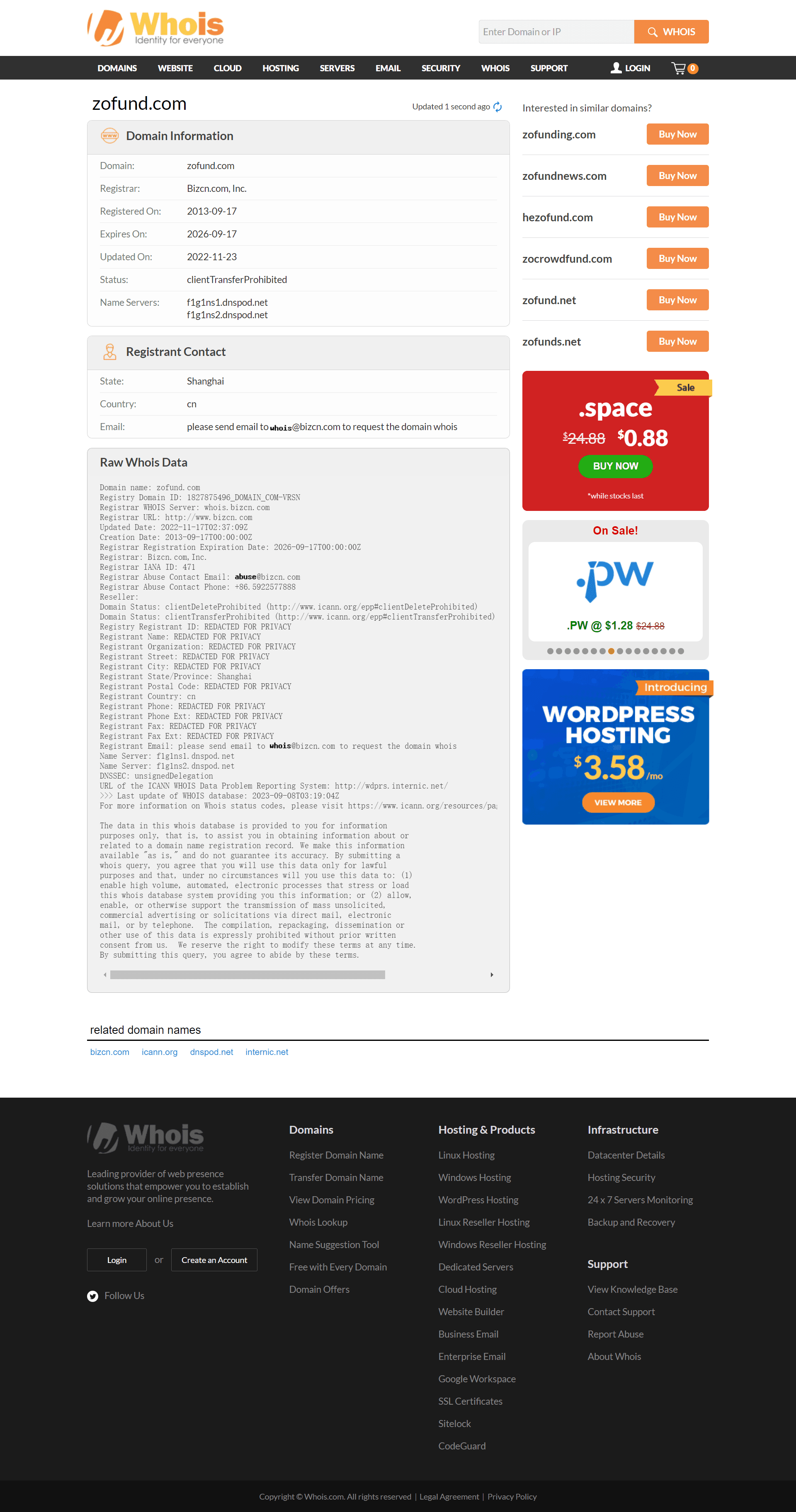Buy Now for hezofund.com
Image resolution: width=796 pixels, height=1512 pixels.
tap(677, 217)
